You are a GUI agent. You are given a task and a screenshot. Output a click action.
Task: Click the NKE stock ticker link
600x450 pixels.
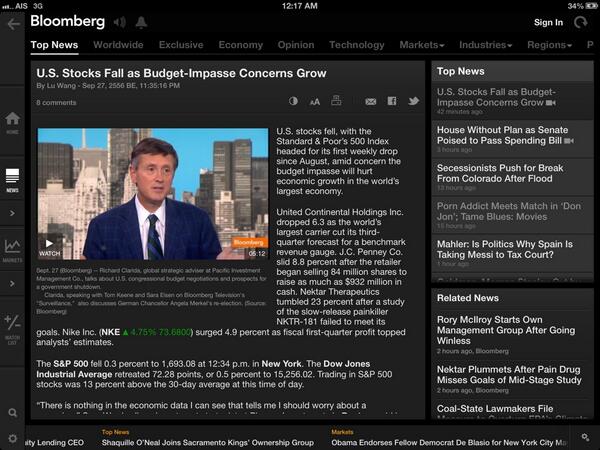click(x=147, y=332)
